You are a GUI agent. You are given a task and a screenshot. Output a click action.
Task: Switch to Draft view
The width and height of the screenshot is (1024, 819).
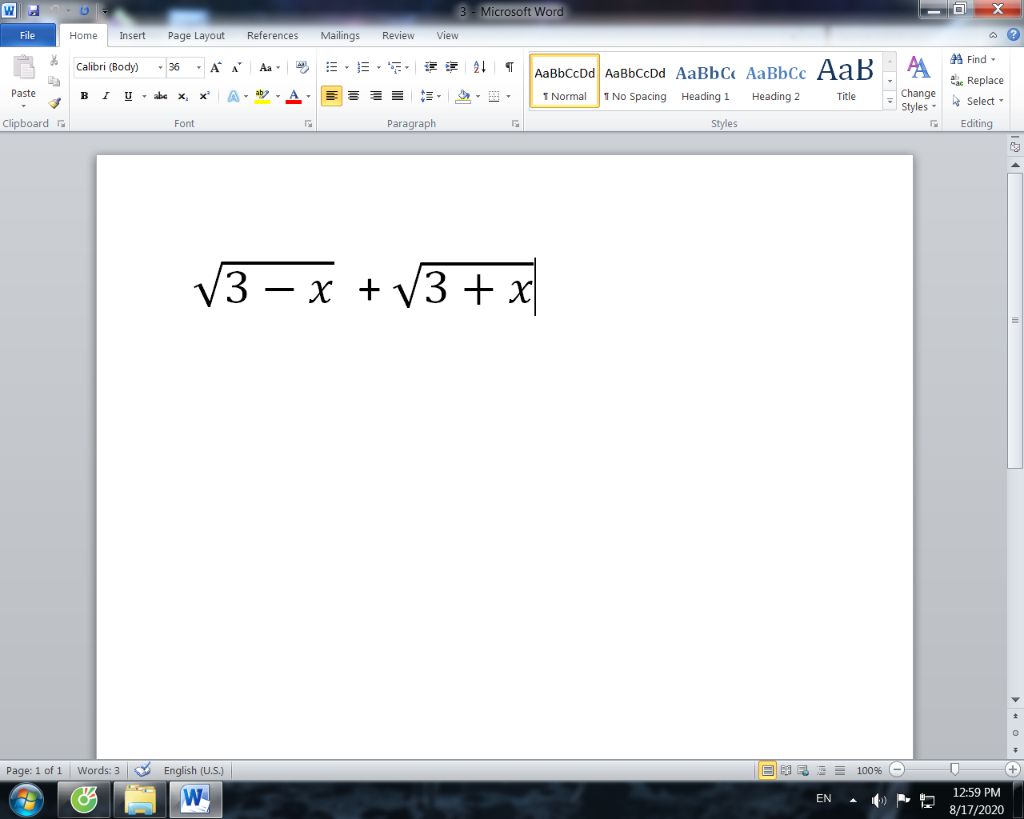pyautogui.click(x=840, y=771)
